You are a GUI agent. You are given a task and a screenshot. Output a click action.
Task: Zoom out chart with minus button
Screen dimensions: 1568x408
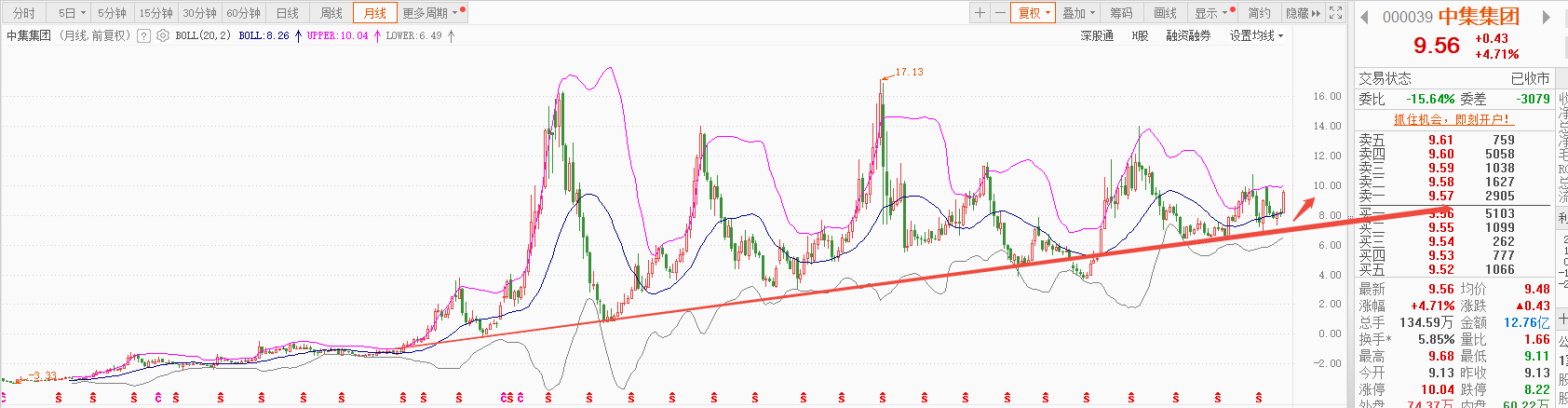click(x=999, y=13)
